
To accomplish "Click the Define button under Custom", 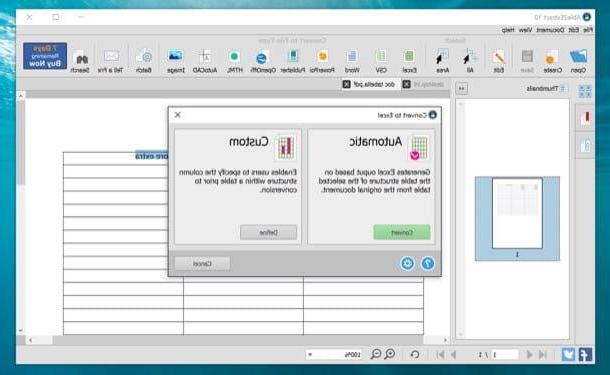I will click(268, 233).
